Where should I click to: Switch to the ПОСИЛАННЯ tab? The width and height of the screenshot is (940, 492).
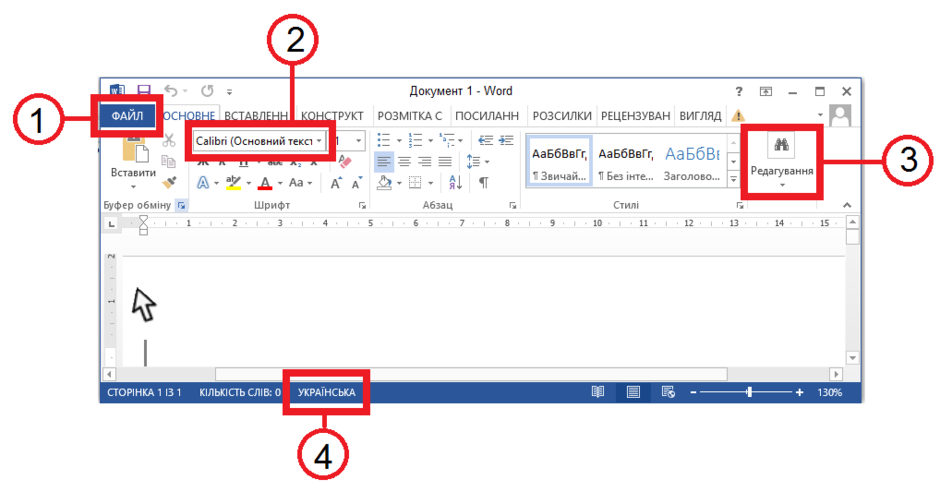(x=487, y=115)
